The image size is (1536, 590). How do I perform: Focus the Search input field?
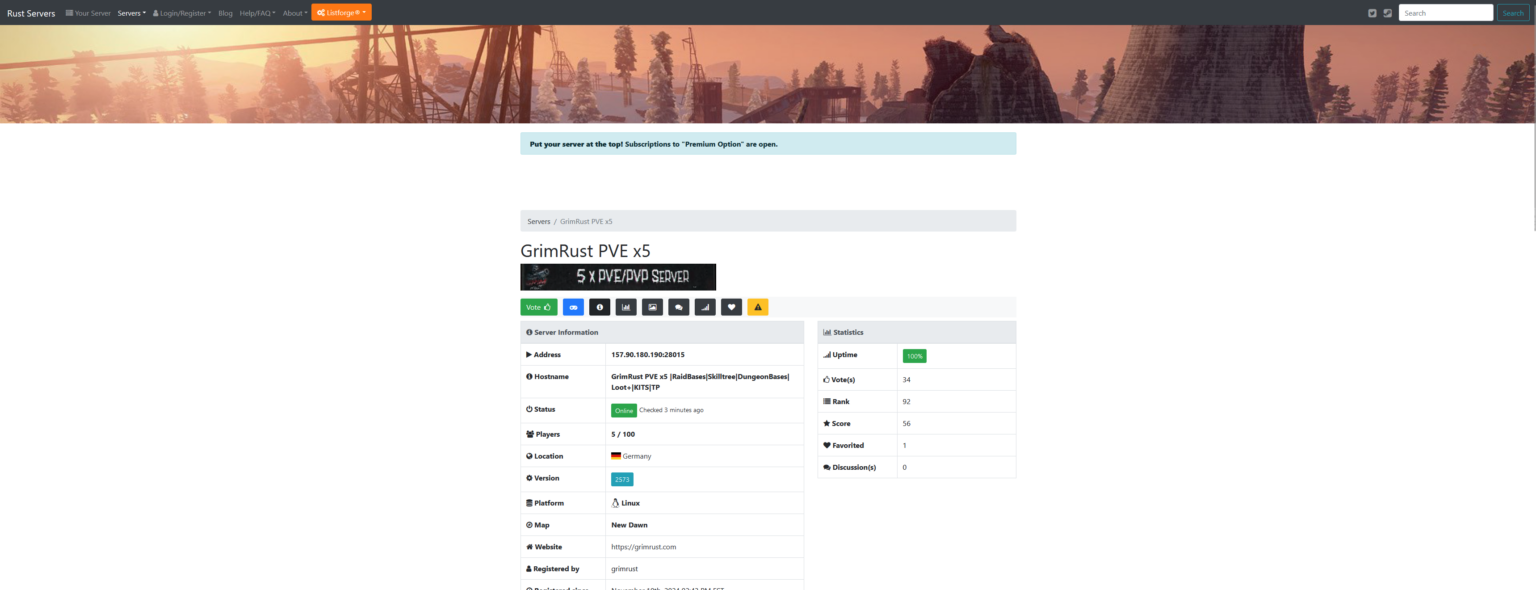tap(1445, 13)
